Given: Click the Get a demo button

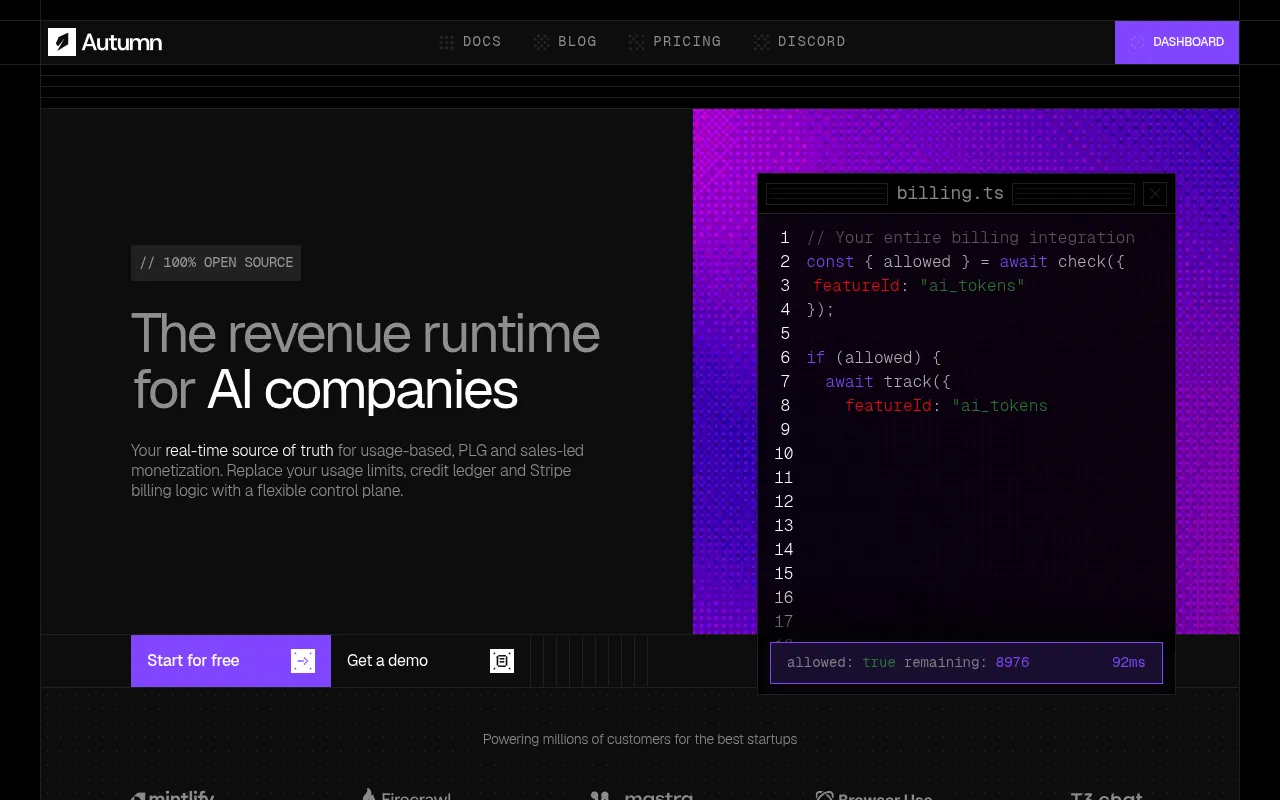Looking at the screenshot, I should pyautogui.click(x=430, y=661).
